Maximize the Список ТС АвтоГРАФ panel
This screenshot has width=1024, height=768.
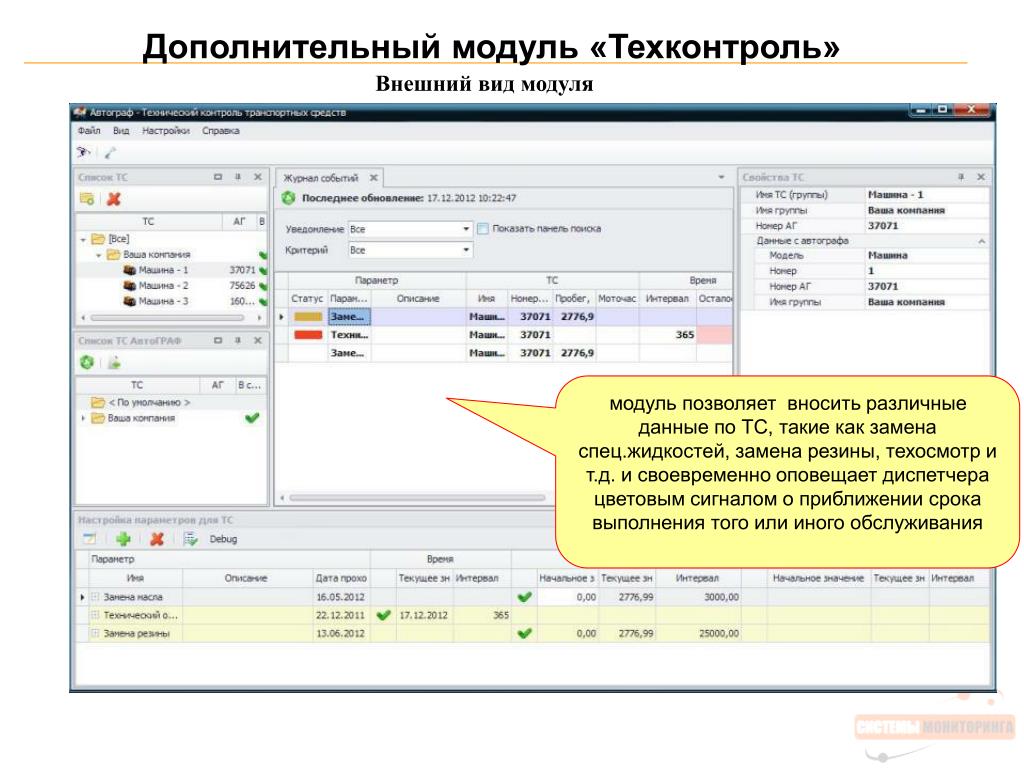tap(218, 340)
